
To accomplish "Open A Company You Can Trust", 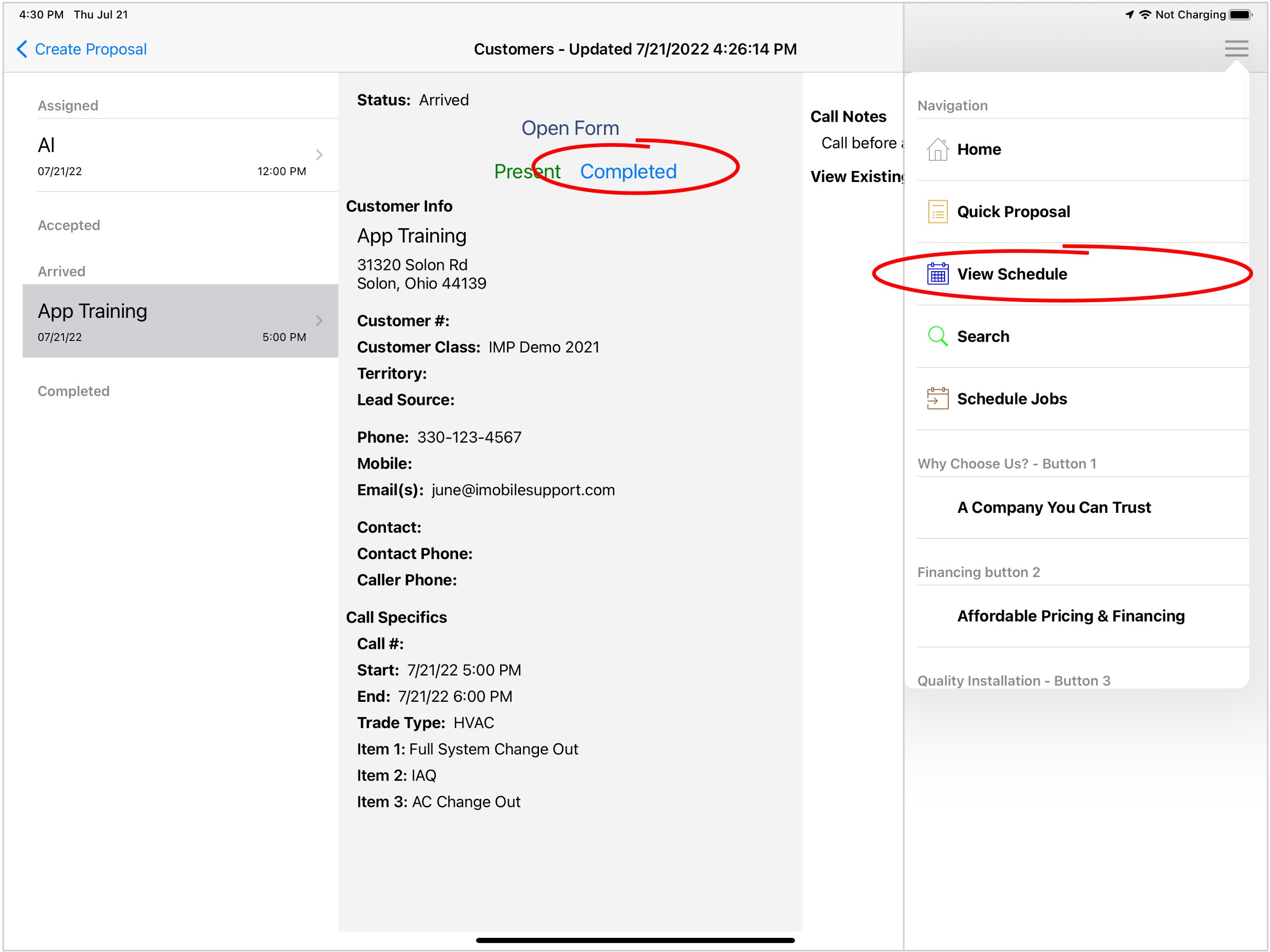I will (x=1083, y=508).
